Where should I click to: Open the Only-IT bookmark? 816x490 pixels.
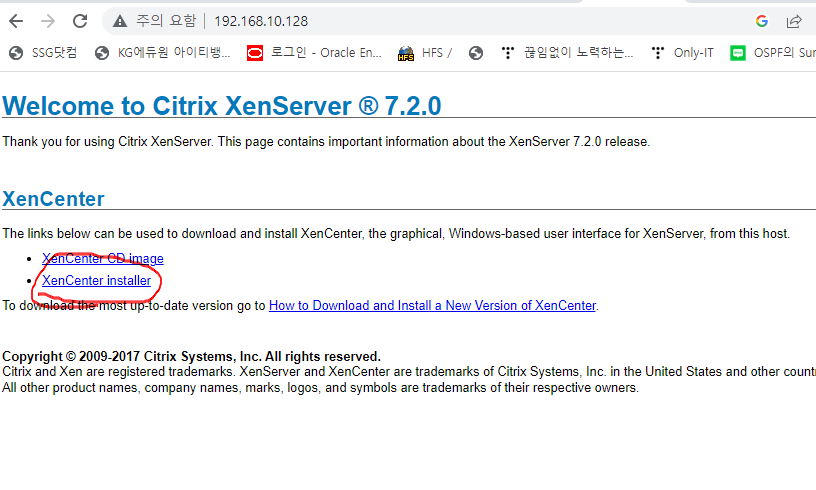[x=682, y=53]
